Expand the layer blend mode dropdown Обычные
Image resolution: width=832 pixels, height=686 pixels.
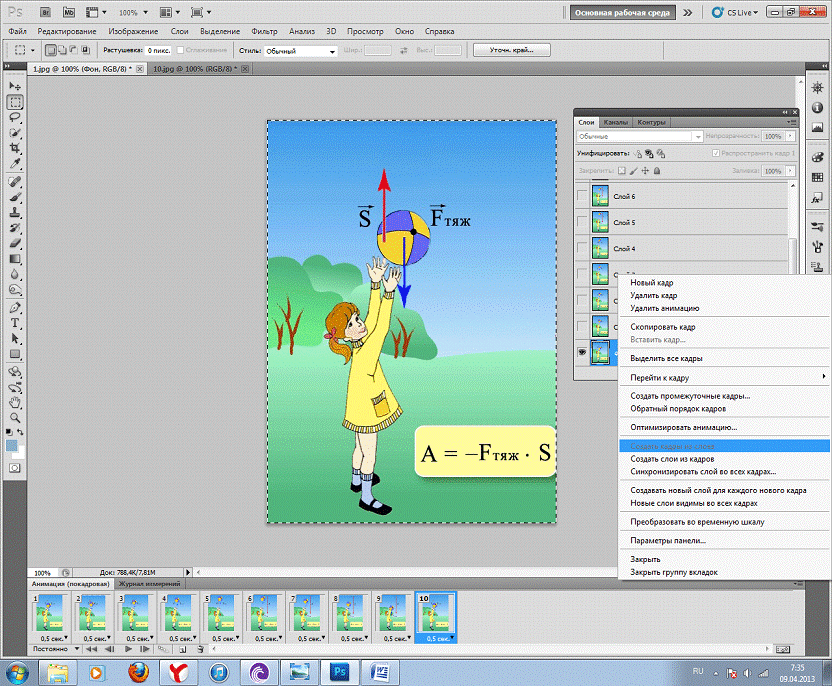pyautogui.click(x=640, y=135)
